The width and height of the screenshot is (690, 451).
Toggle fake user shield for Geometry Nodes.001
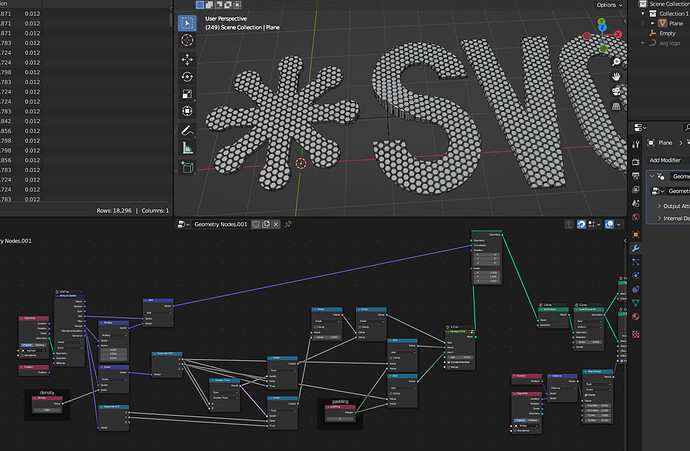pos(256,224)
